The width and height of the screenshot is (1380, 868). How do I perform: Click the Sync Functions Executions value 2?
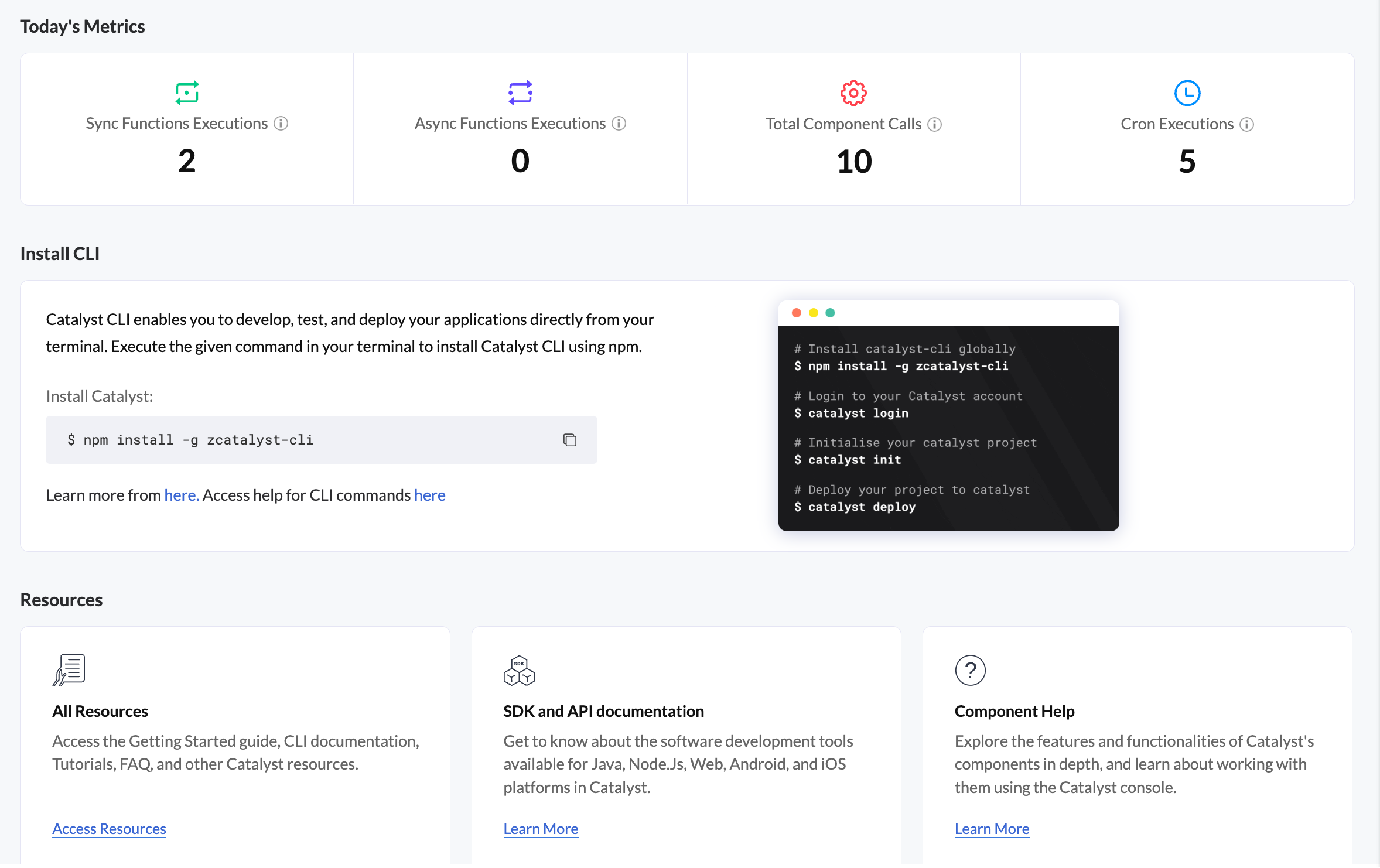point(187,161)
